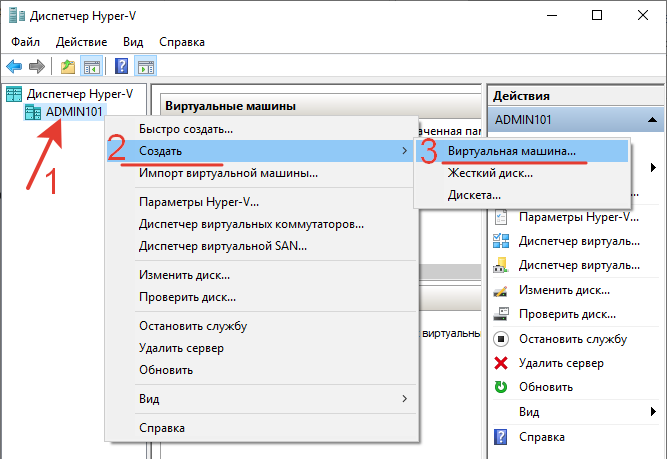The image size is (667, 459).
Task: Click the green Обновить refresh icon
Action: 501,387
